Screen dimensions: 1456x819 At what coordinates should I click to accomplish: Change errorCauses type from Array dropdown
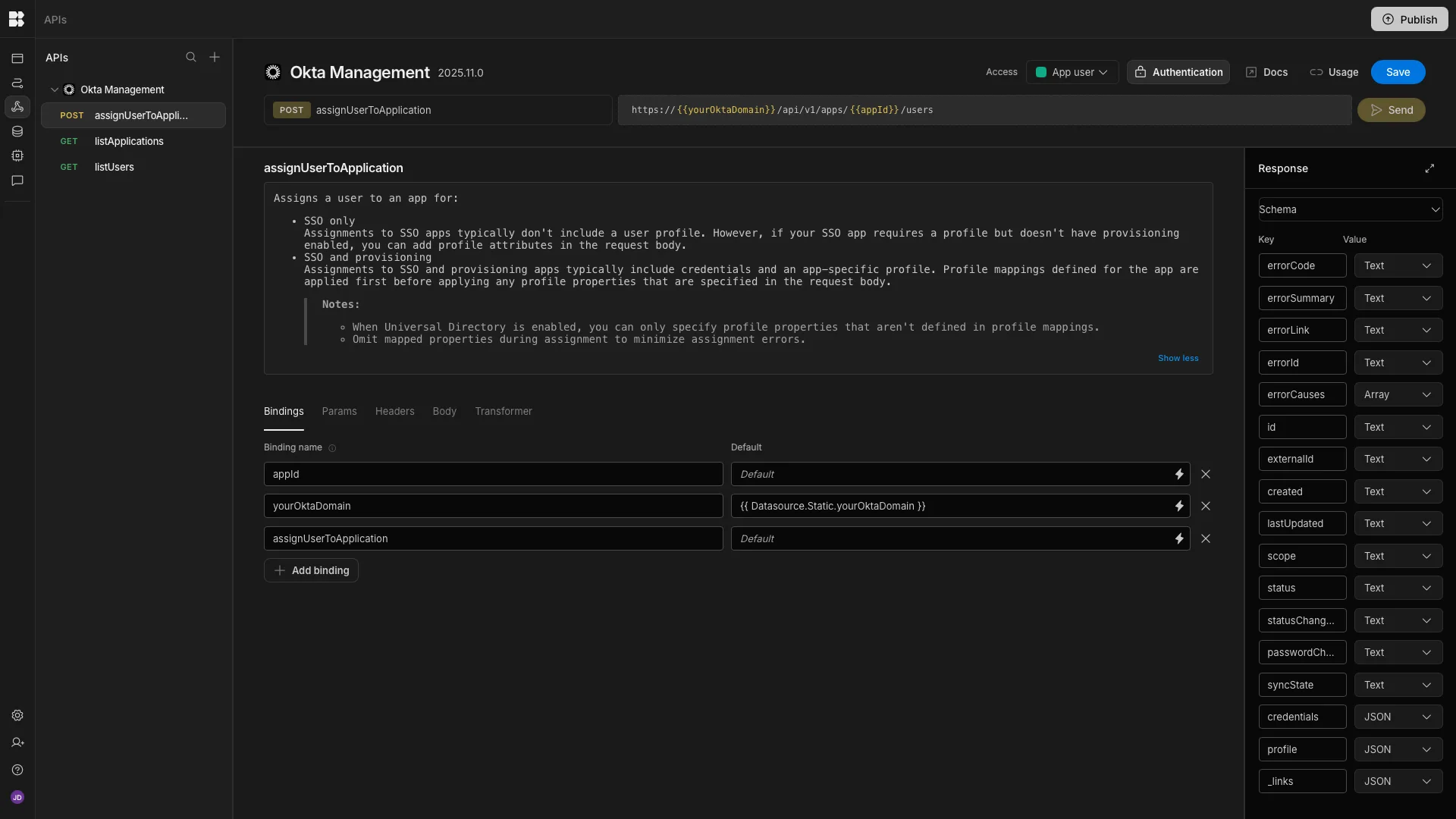click(1398, 394)
